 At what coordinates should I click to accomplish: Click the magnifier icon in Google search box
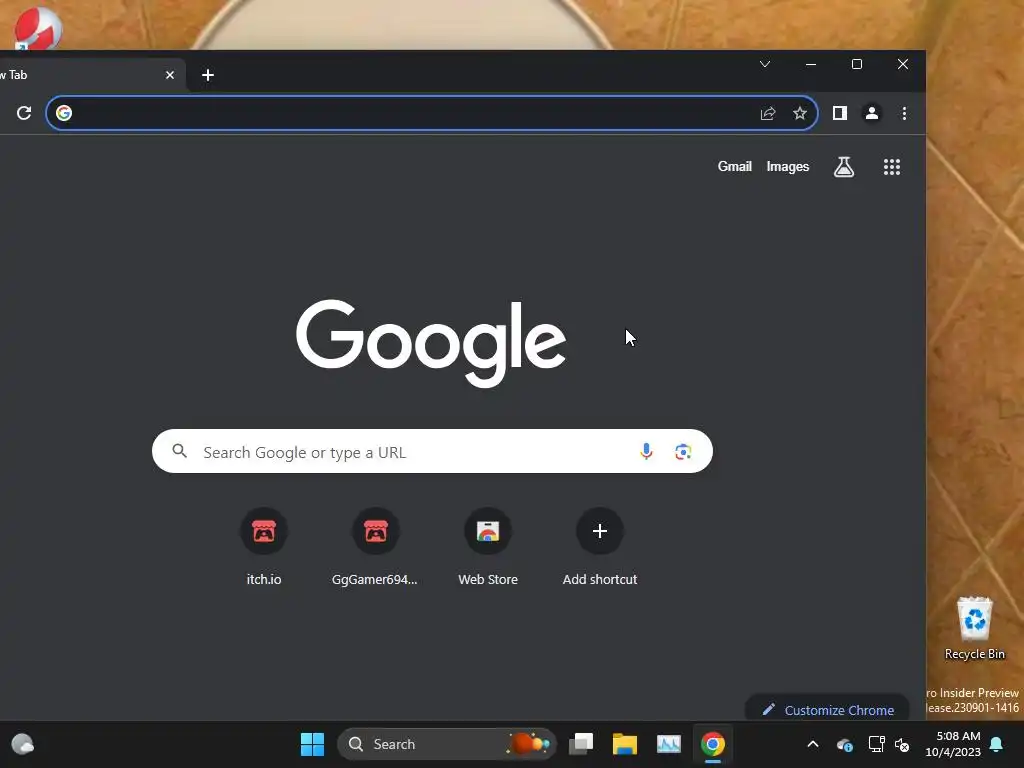click(x=180, y=451)
